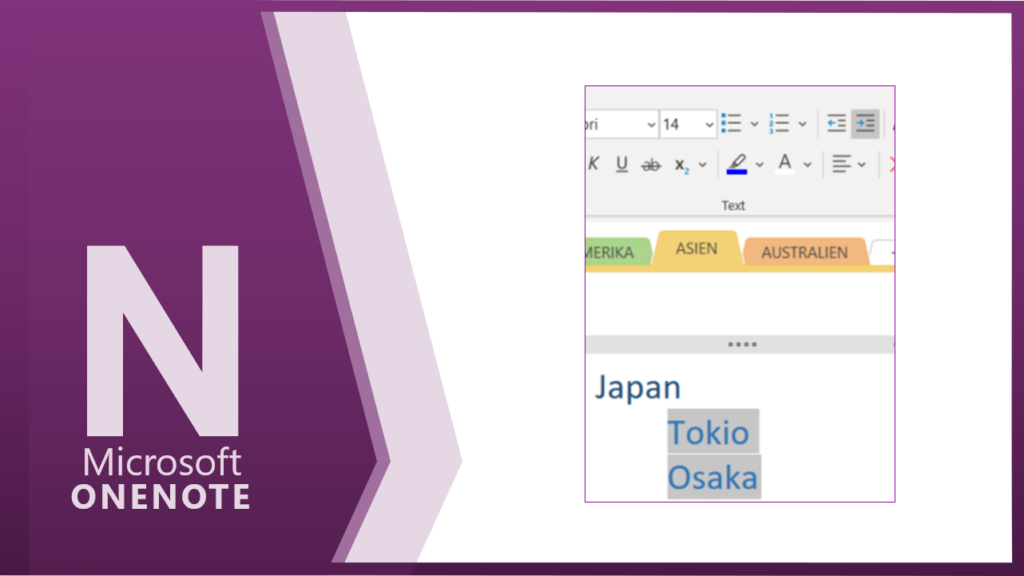Apply the text highlight pen
1024x576 pixels.
click(737, 163)
